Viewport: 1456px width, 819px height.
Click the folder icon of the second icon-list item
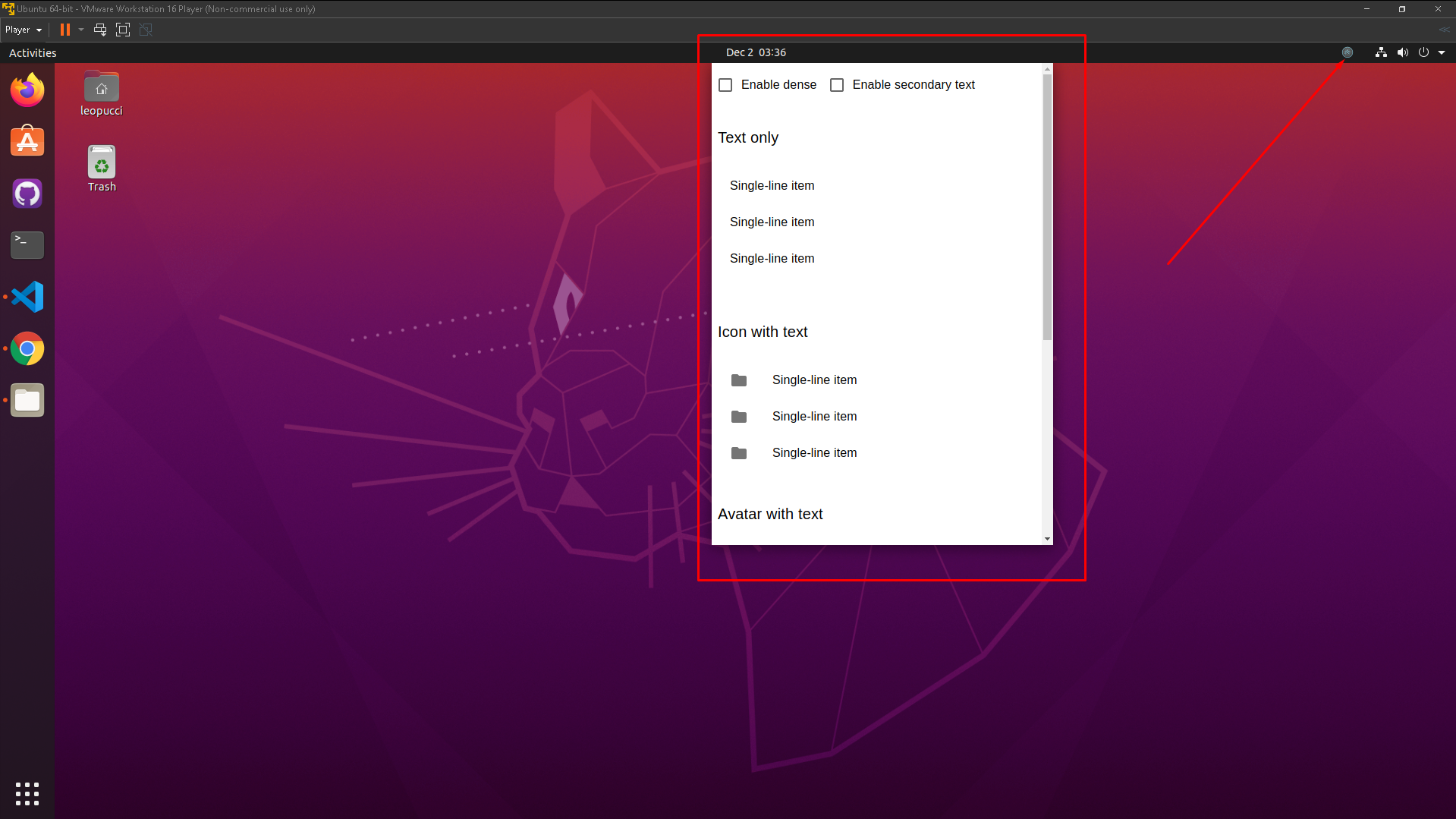[739, 417]
